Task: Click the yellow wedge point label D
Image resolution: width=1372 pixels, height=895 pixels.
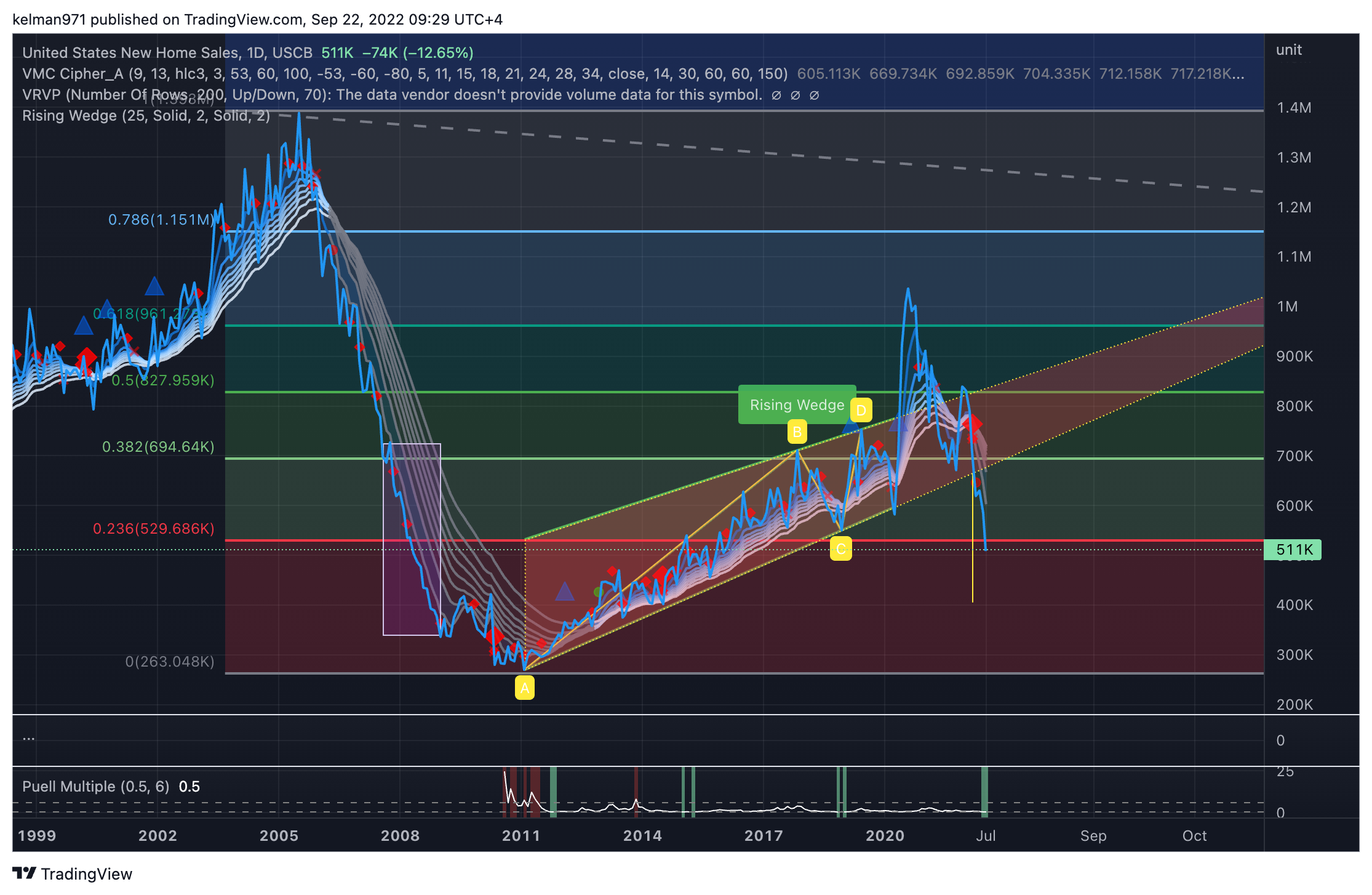Action: [861, 410]
